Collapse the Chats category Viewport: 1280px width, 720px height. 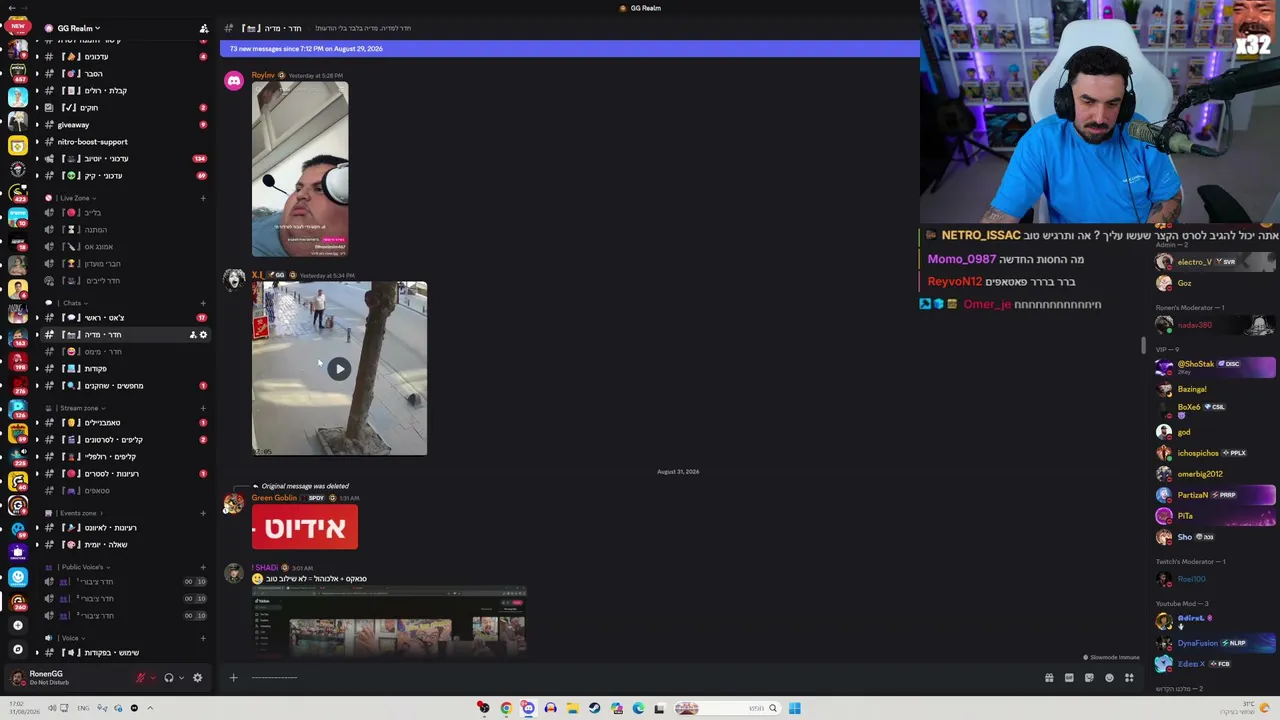(x=70, y=303)
